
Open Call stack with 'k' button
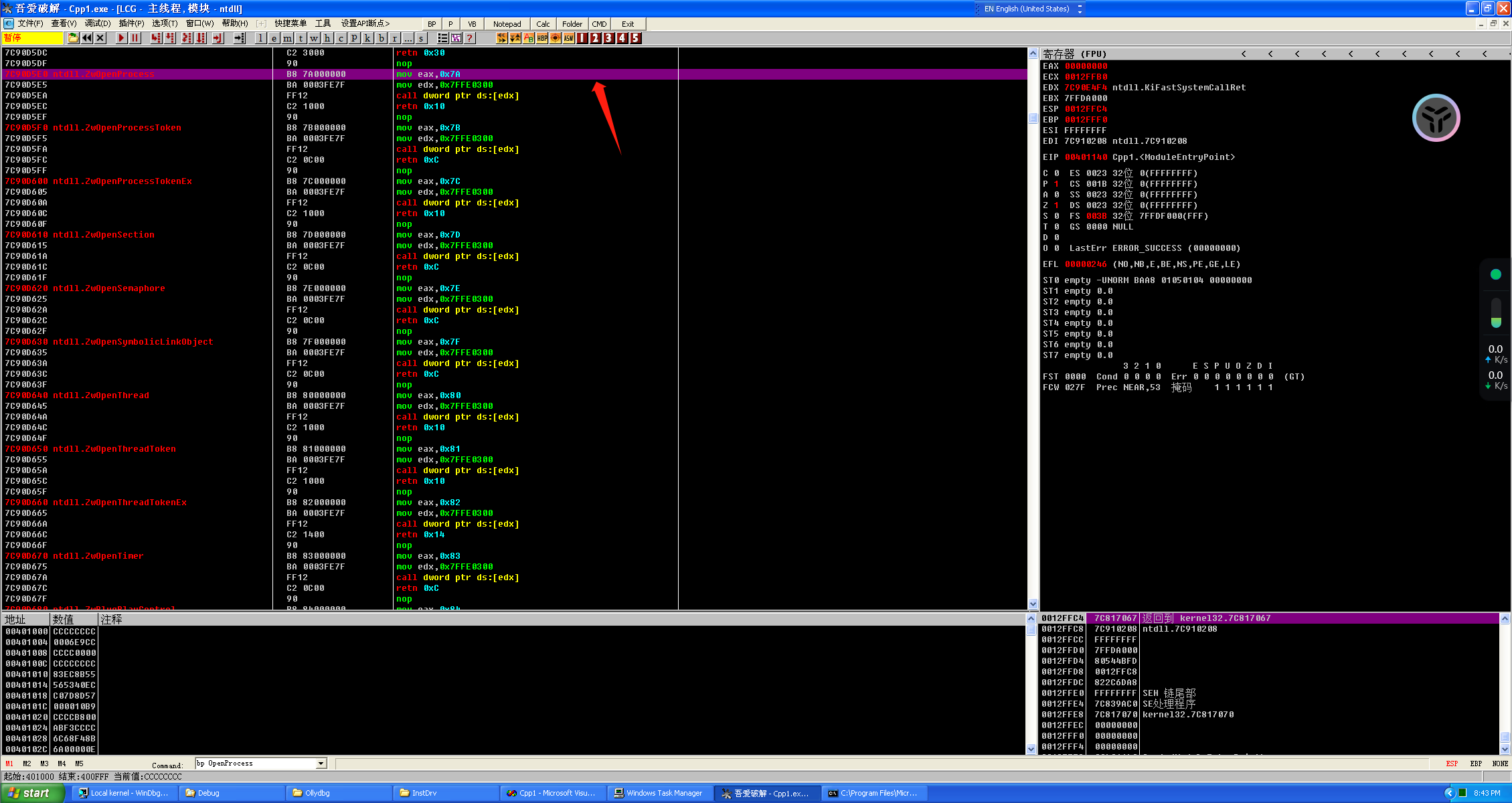click(x=367, y=38)
